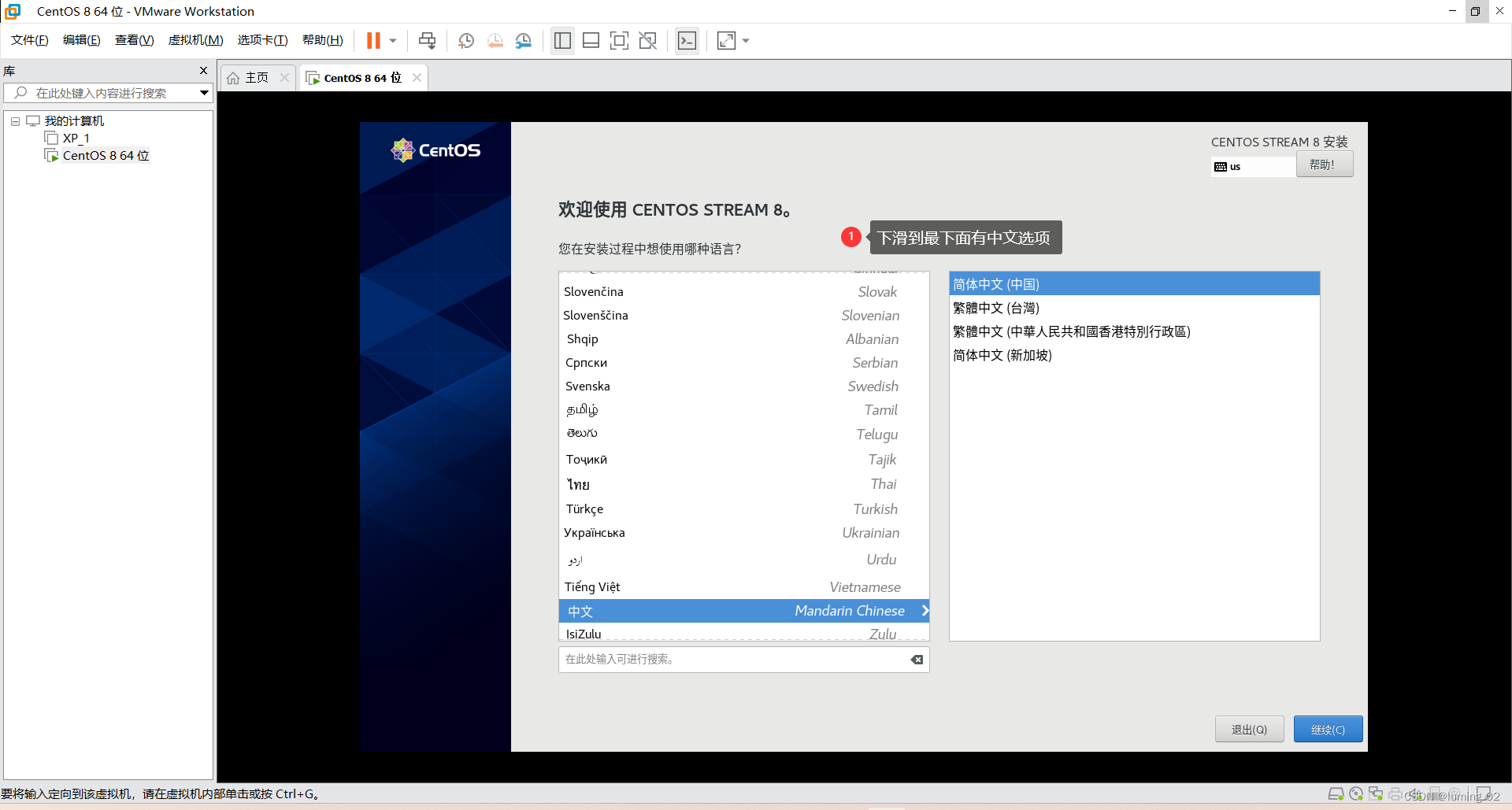Choose 简体中文 (新加坡) locale
This screenshot has width=1512, height=810.
pos(1134,355)
